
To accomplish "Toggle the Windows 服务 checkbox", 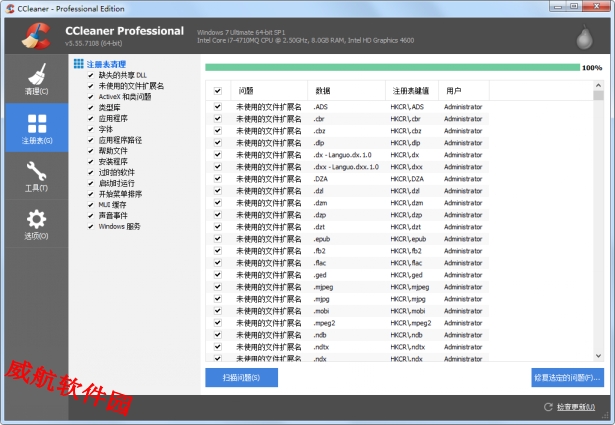I will pyautogui.click(x=91, y=226).
